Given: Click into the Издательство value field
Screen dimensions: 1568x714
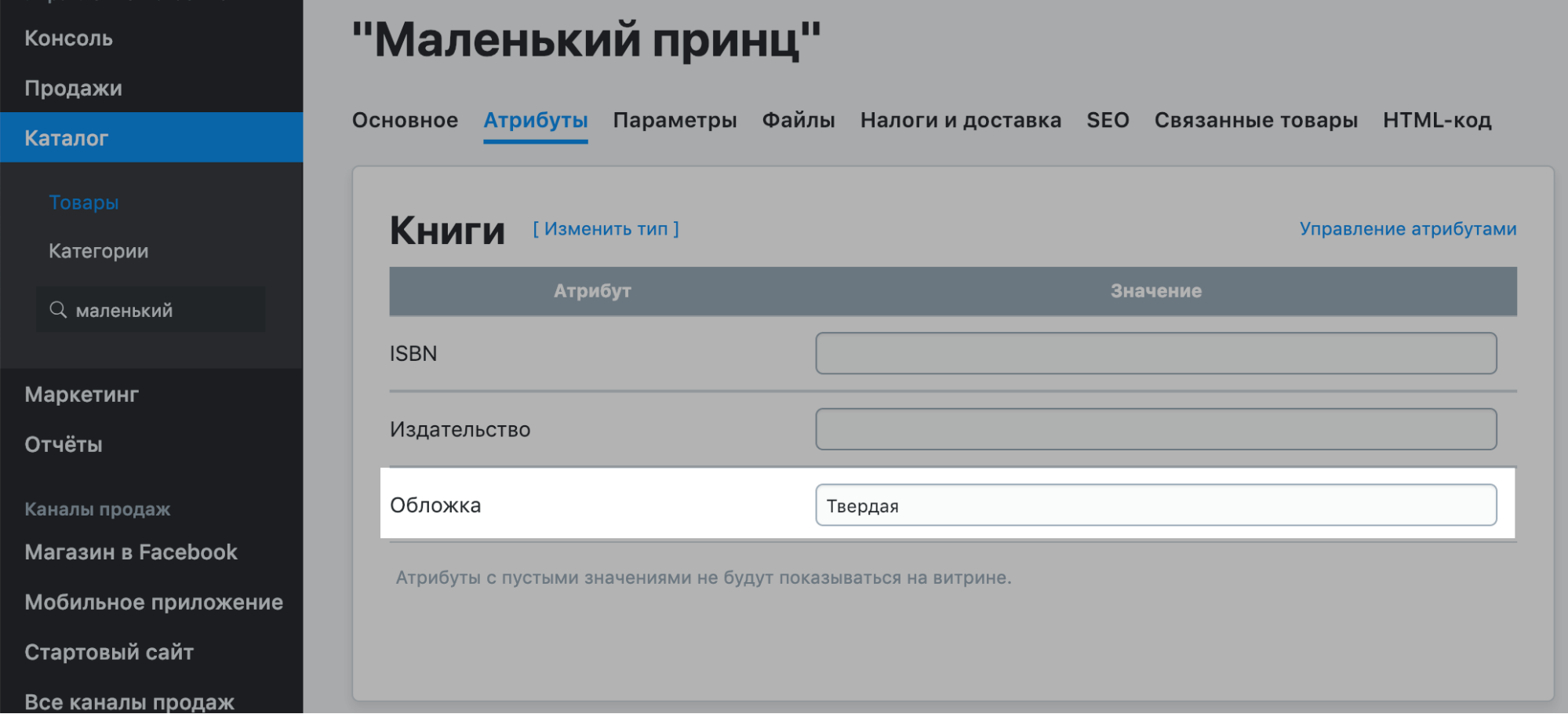Looking at the screenshot, I should coord(1155,429).
